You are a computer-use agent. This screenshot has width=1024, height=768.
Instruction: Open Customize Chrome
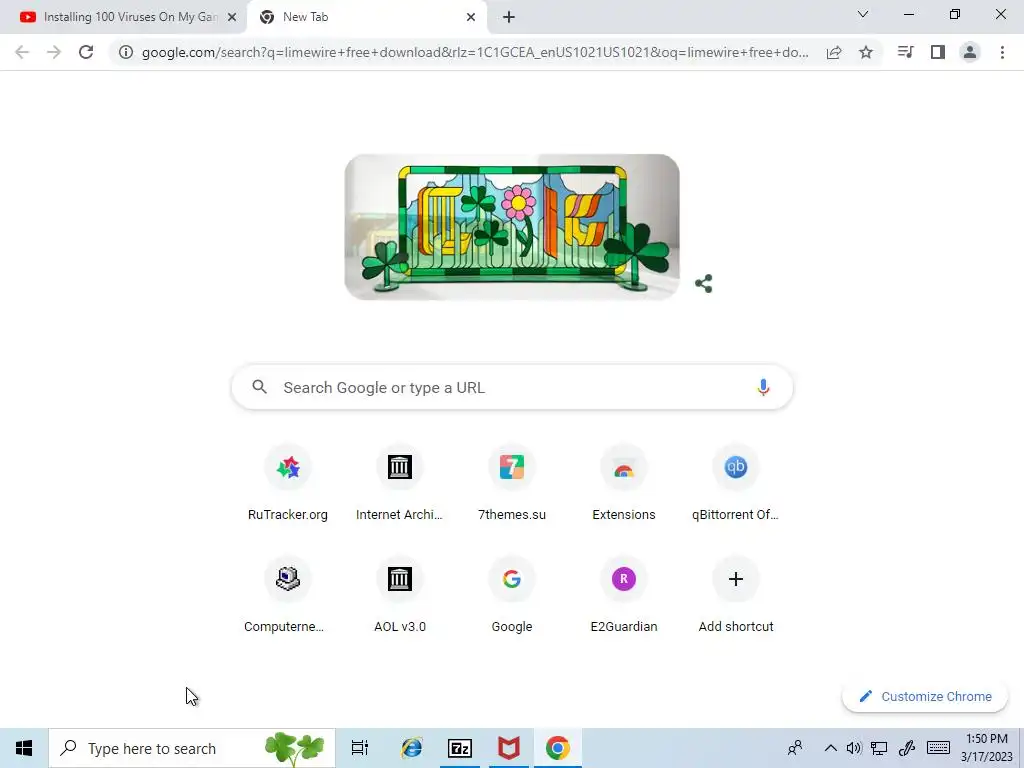point(925,696)
